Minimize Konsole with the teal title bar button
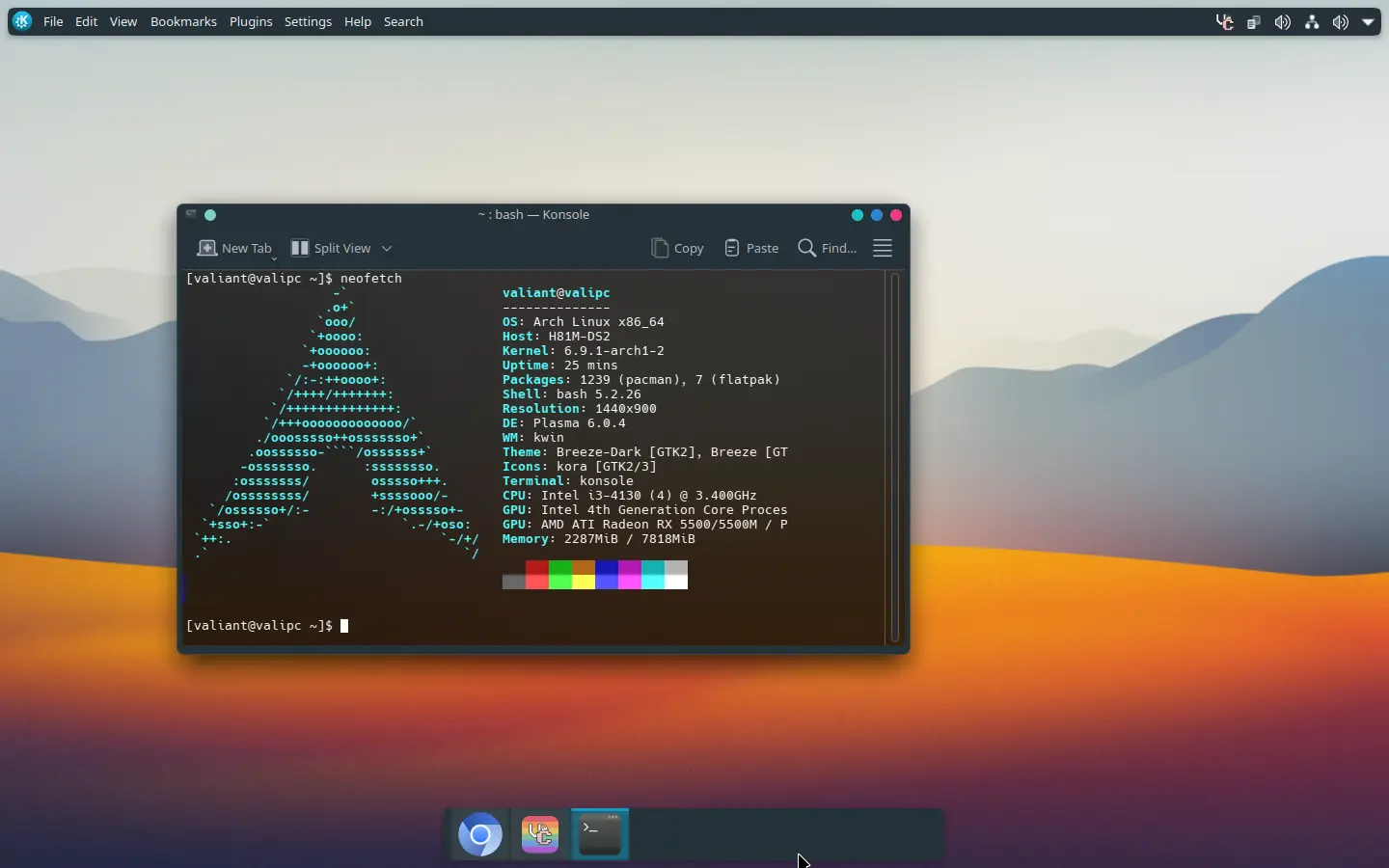 (858, 215)
